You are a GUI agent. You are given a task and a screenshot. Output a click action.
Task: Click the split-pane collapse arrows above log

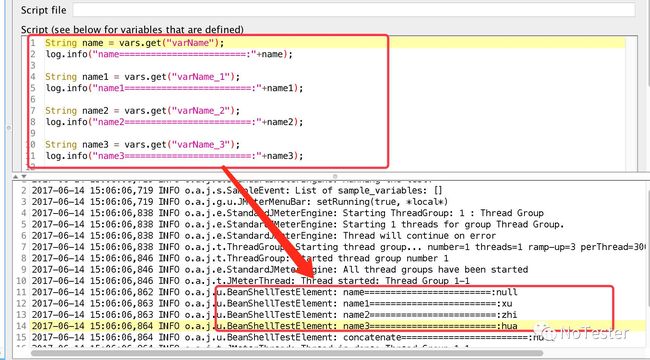click(19, 176)
